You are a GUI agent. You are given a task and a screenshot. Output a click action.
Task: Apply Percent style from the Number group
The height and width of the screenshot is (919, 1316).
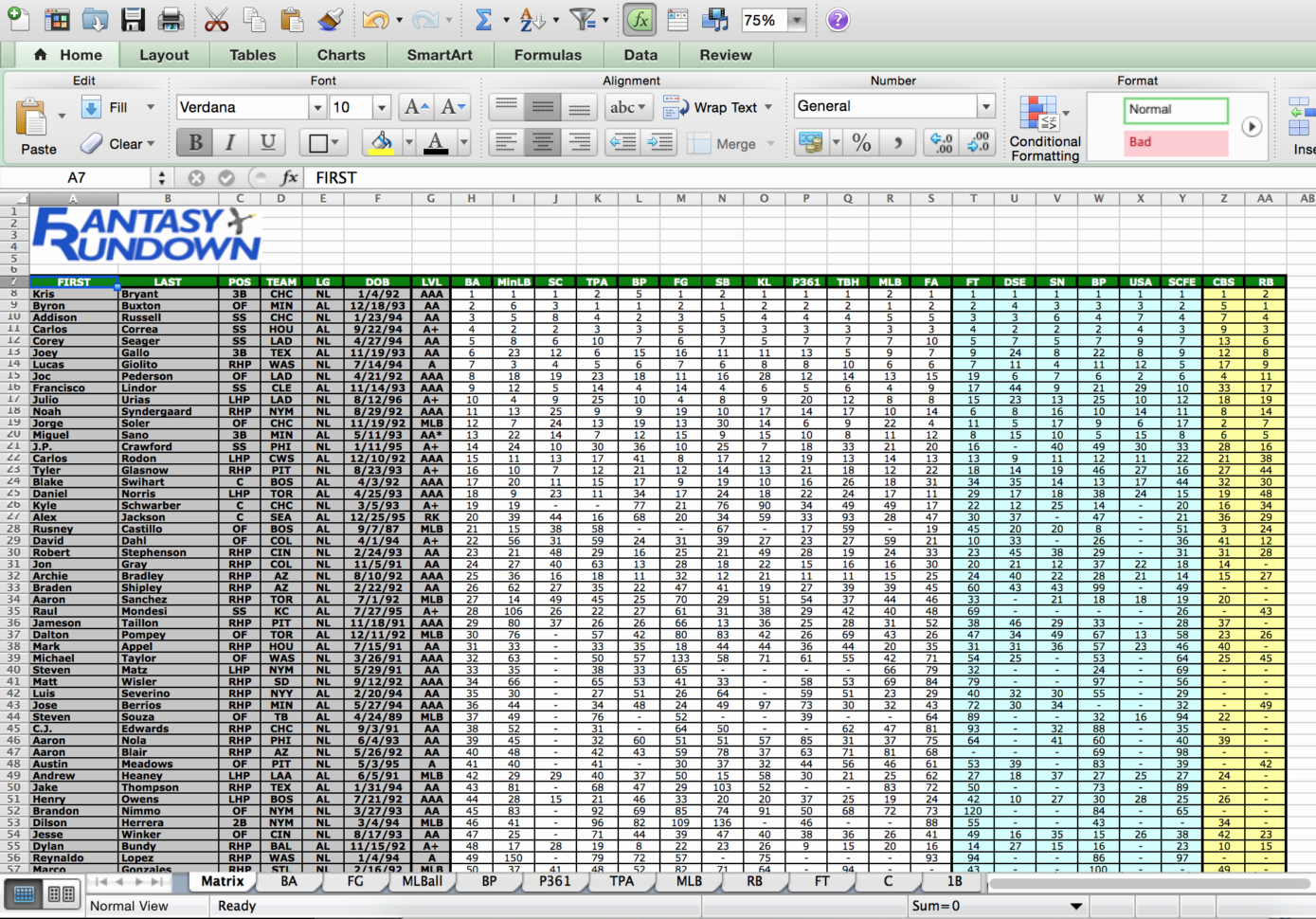pyautogui.click(x=860, y=142)
